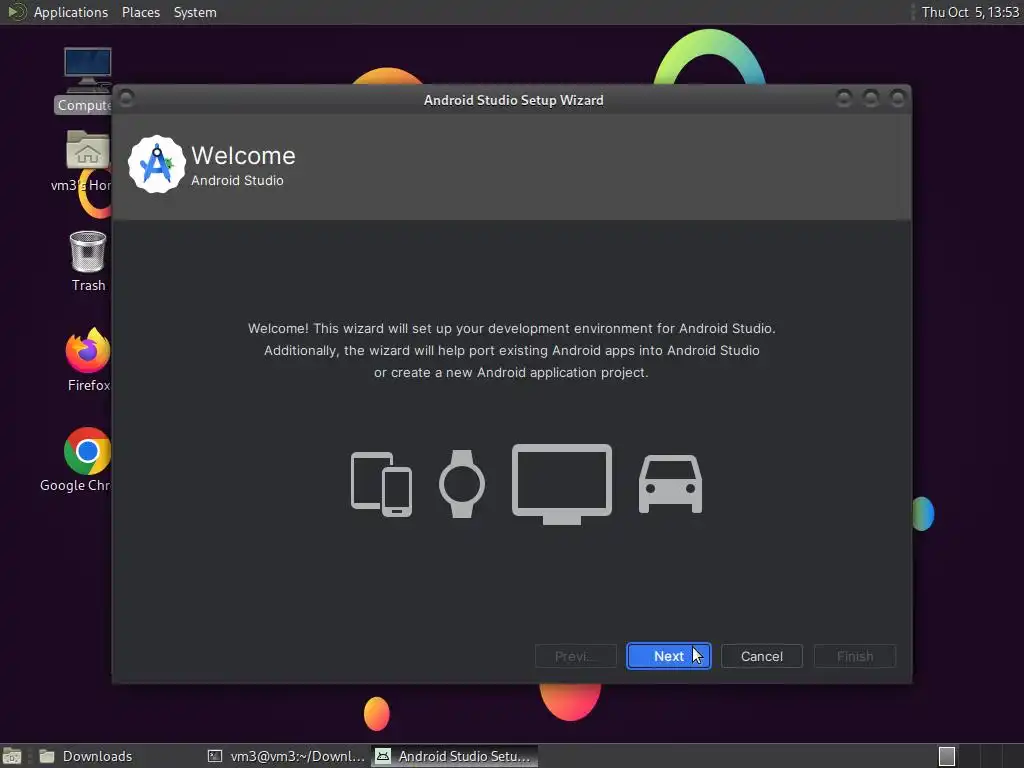Screen dimensions: 1024x768
Task: Click the 'Android Studio' subtitle text
Action: click(237, 180)
